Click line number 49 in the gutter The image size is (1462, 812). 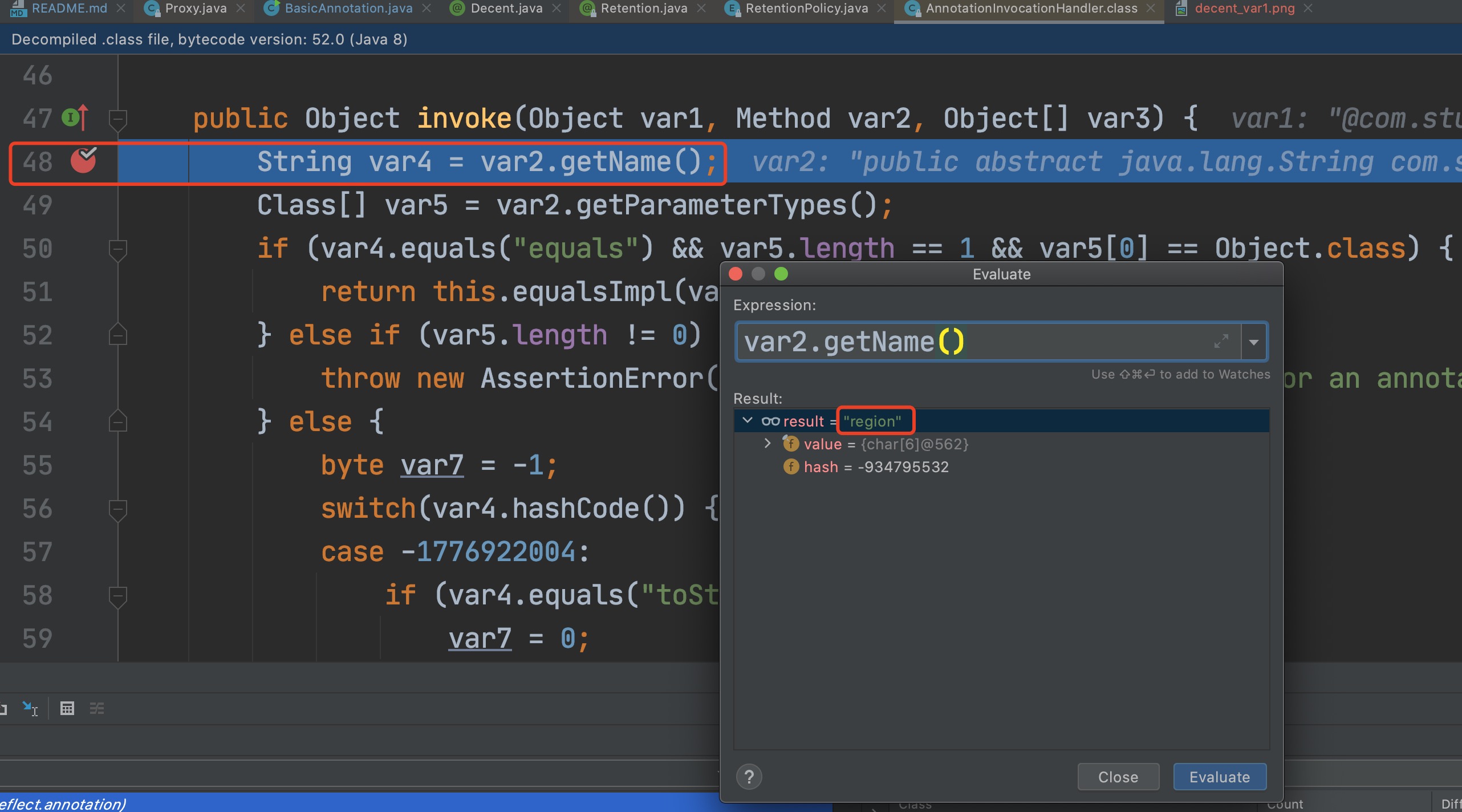point(38,205)
